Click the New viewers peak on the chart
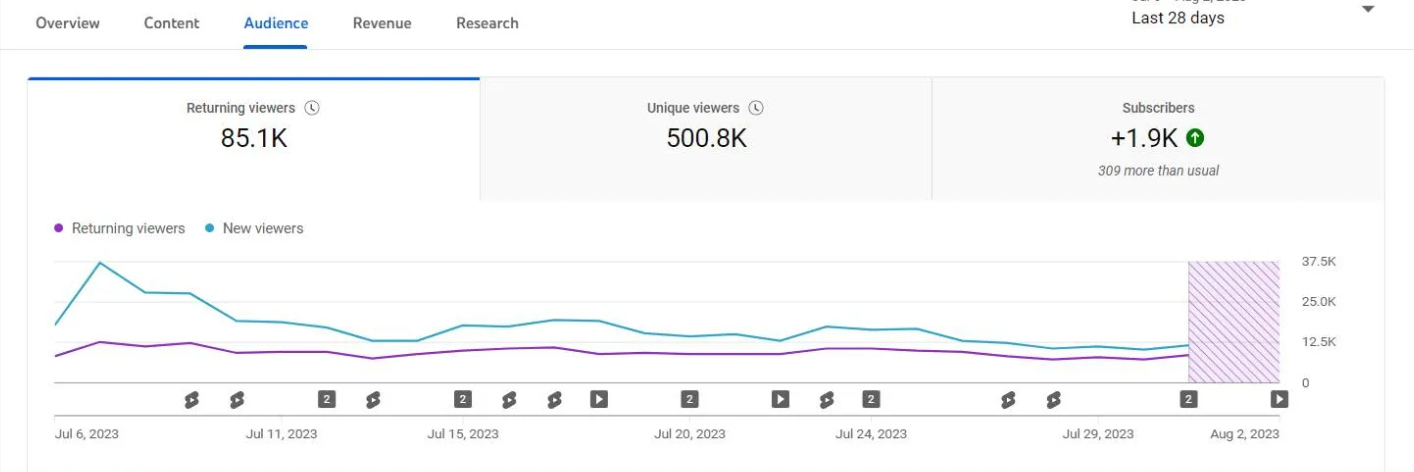This screenshot has width=1414, height=472. pyautogui.click(x=100, y=263)
